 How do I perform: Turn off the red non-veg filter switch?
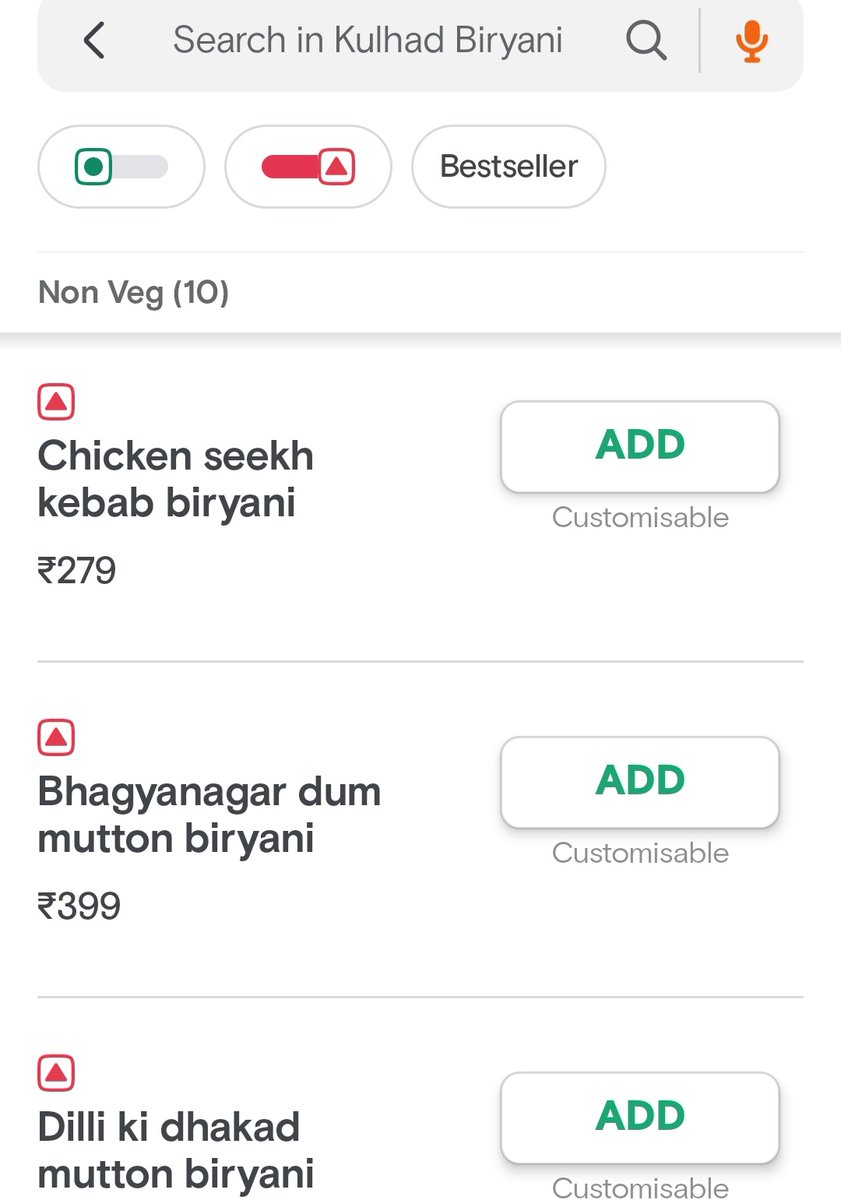[308, 167]
